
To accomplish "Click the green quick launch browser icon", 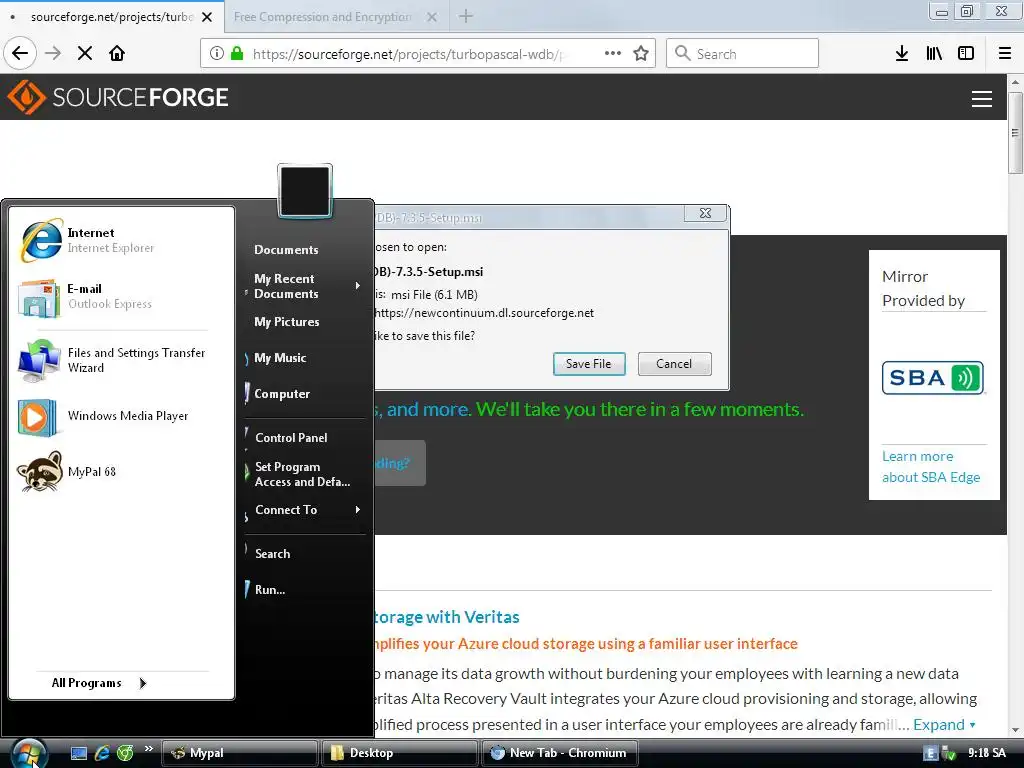I will pyautogui.click(x=125, y=754).
